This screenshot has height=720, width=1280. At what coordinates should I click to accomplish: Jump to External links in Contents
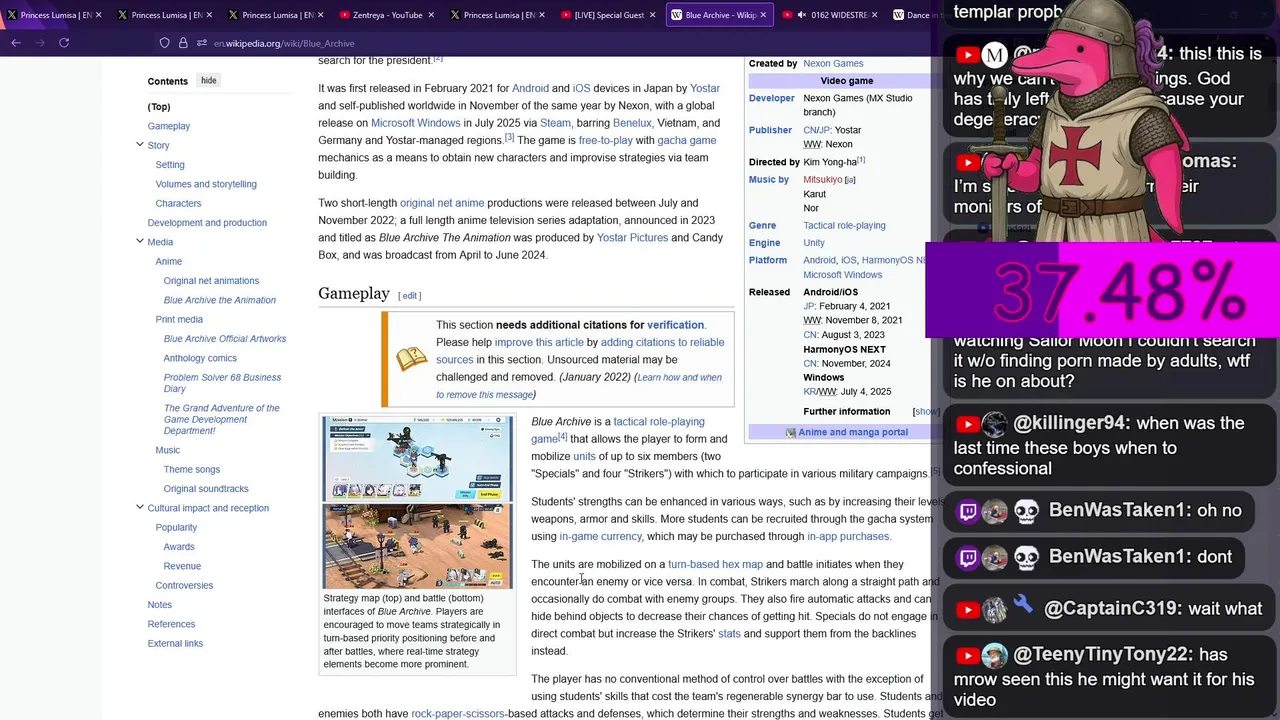tap(175, 643)
